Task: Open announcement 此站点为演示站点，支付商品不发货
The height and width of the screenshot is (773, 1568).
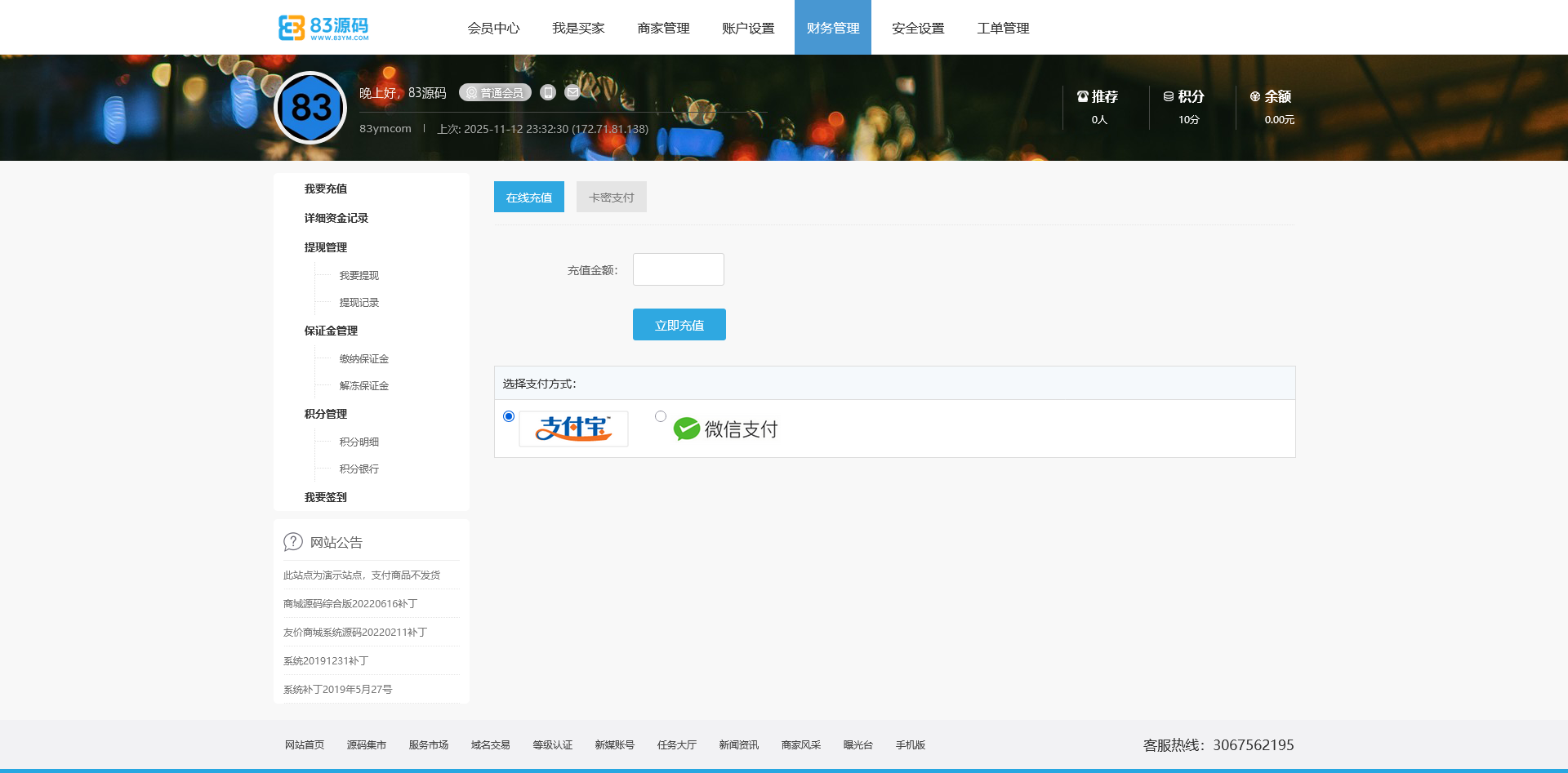Action: click(362, 575)
